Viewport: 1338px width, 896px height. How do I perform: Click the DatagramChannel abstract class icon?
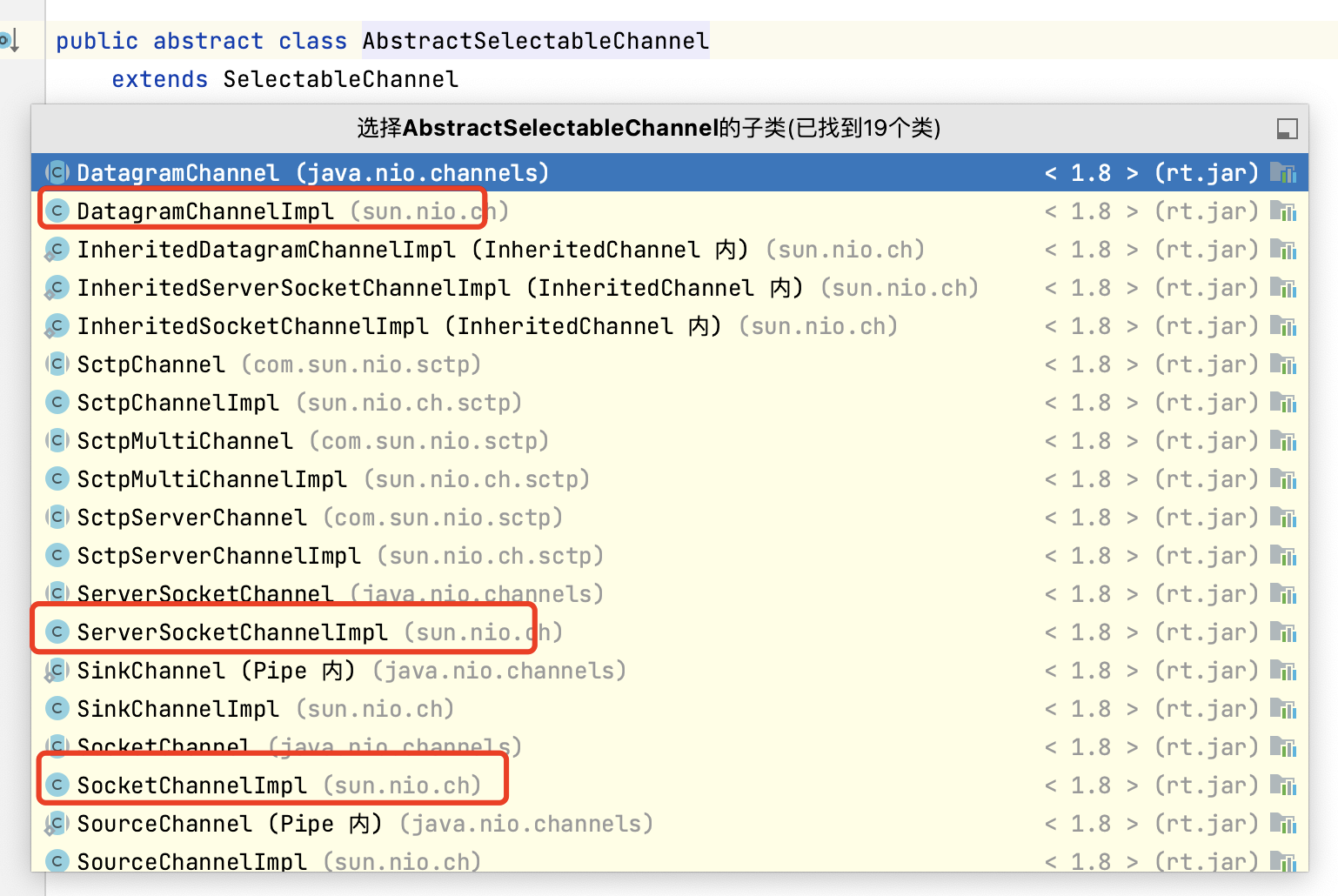pyautogui.click(x=57, y=172)
